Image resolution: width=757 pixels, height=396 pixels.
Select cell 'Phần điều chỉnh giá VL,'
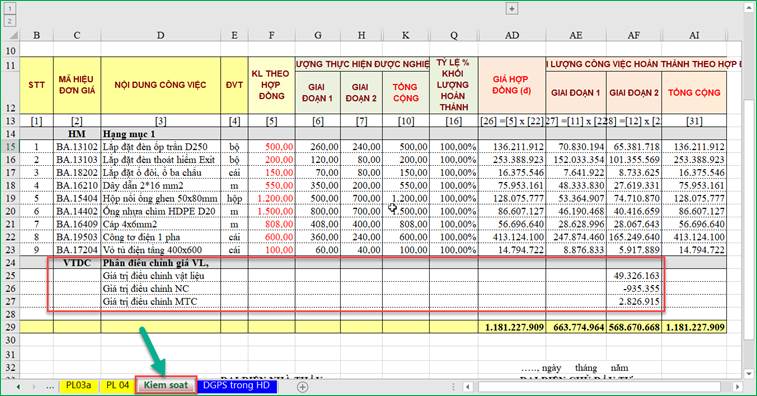(x=161, y=263)
